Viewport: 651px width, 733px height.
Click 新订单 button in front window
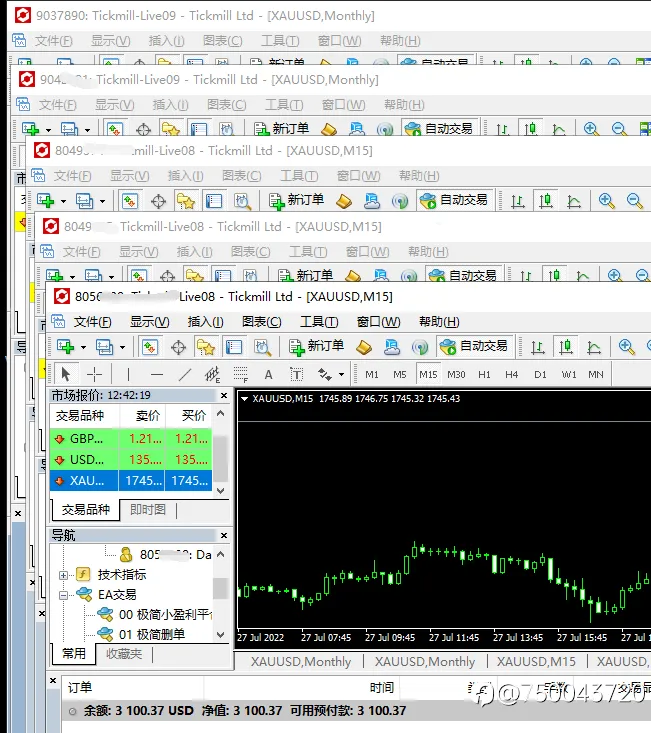tap(317, 346)
